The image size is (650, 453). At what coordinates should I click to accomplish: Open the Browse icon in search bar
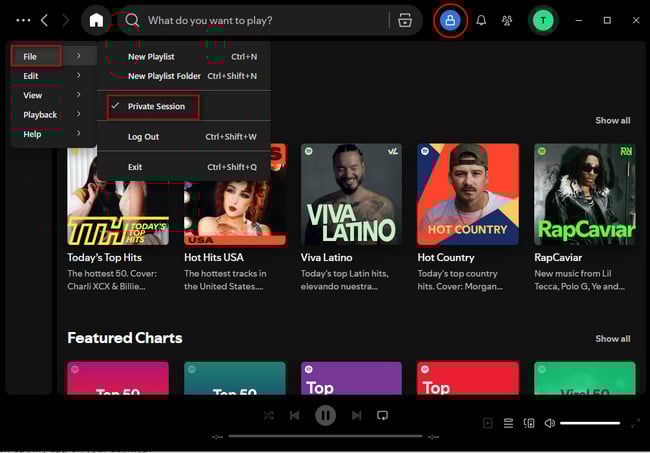point(405,20)
